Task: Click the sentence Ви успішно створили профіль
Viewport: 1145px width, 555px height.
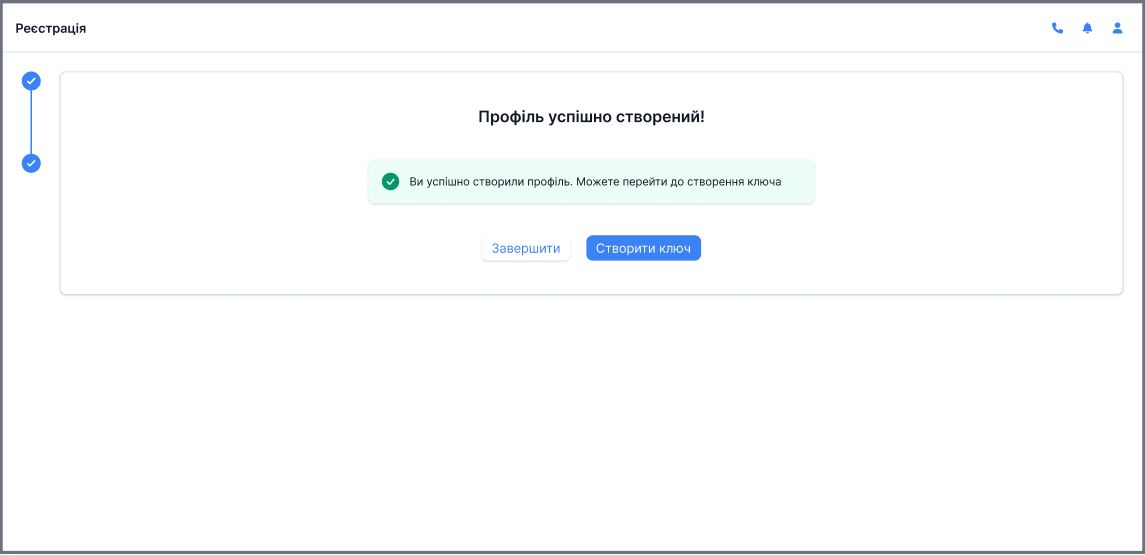Action: pos(490,182)
